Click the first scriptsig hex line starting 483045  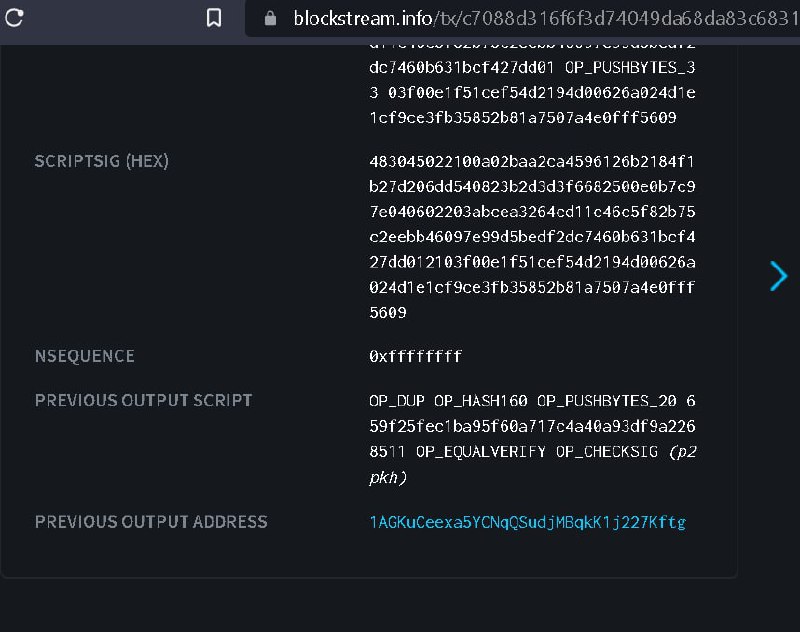pyautogui.click(x=532, y=162)
